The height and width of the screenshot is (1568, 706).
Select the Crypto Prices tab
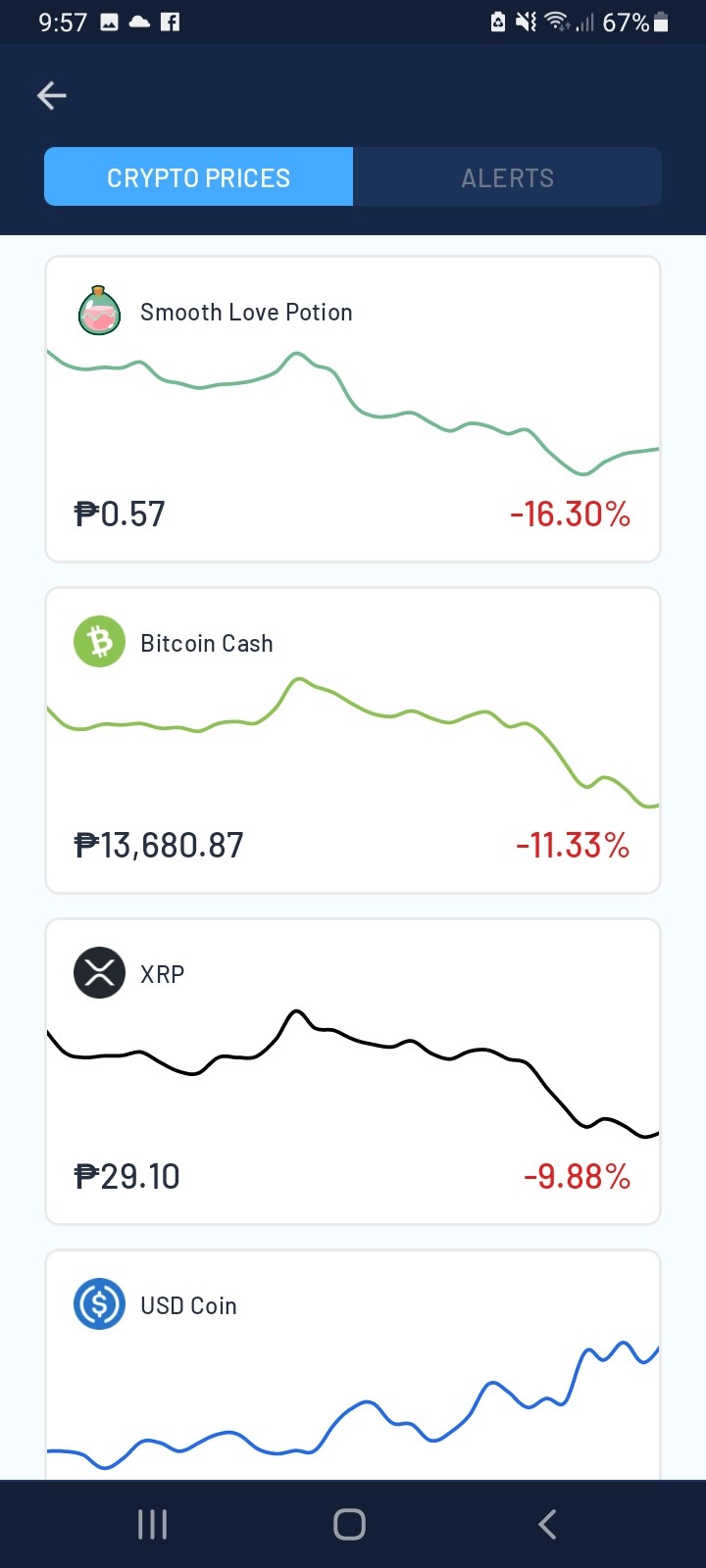point(198,177)
